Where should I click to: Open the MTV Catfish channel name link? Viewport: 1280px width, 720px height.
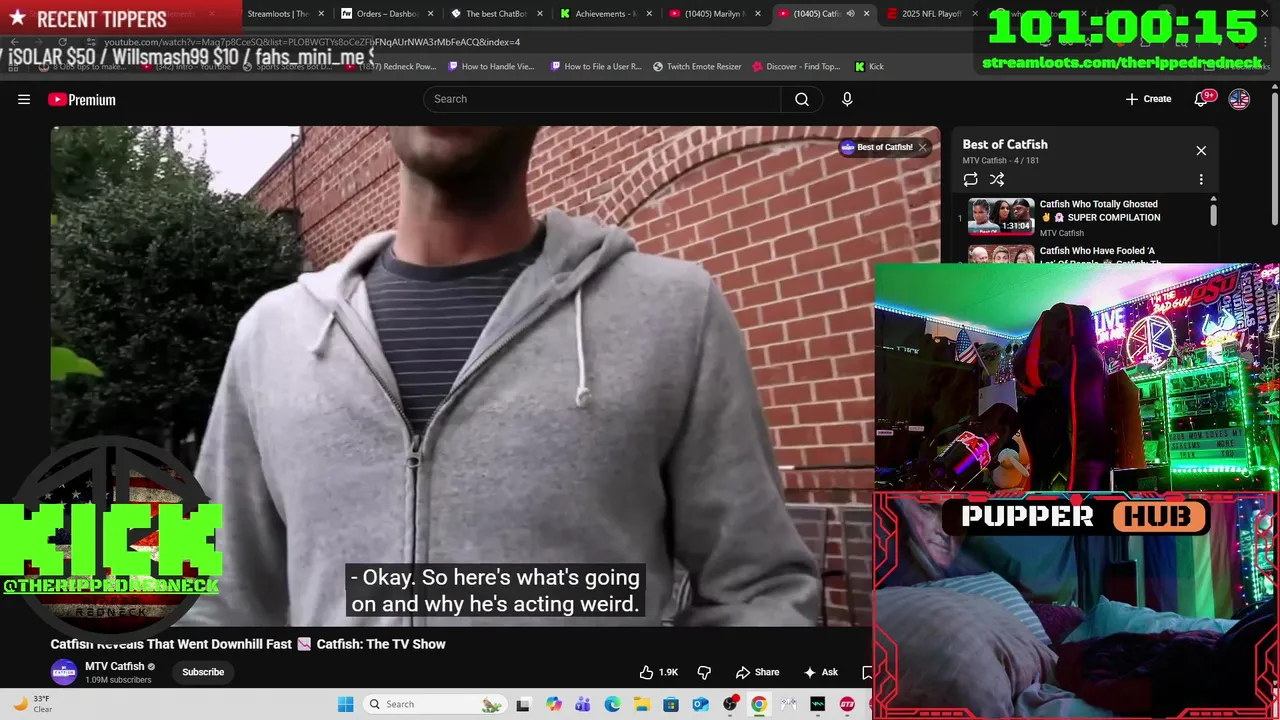pos(114,666)
